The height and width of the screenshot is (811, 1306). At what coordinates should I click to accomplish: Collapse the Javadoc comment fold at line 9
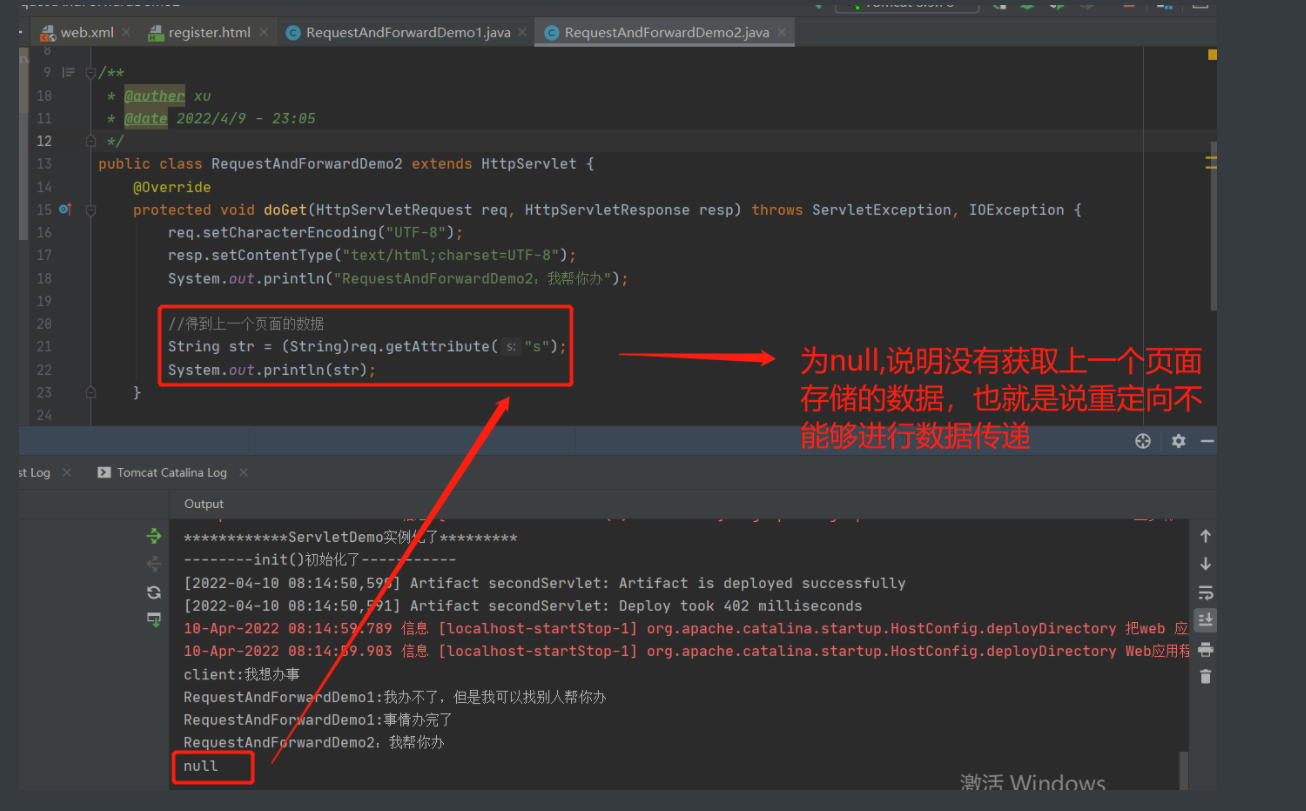(x=90, y=73)
